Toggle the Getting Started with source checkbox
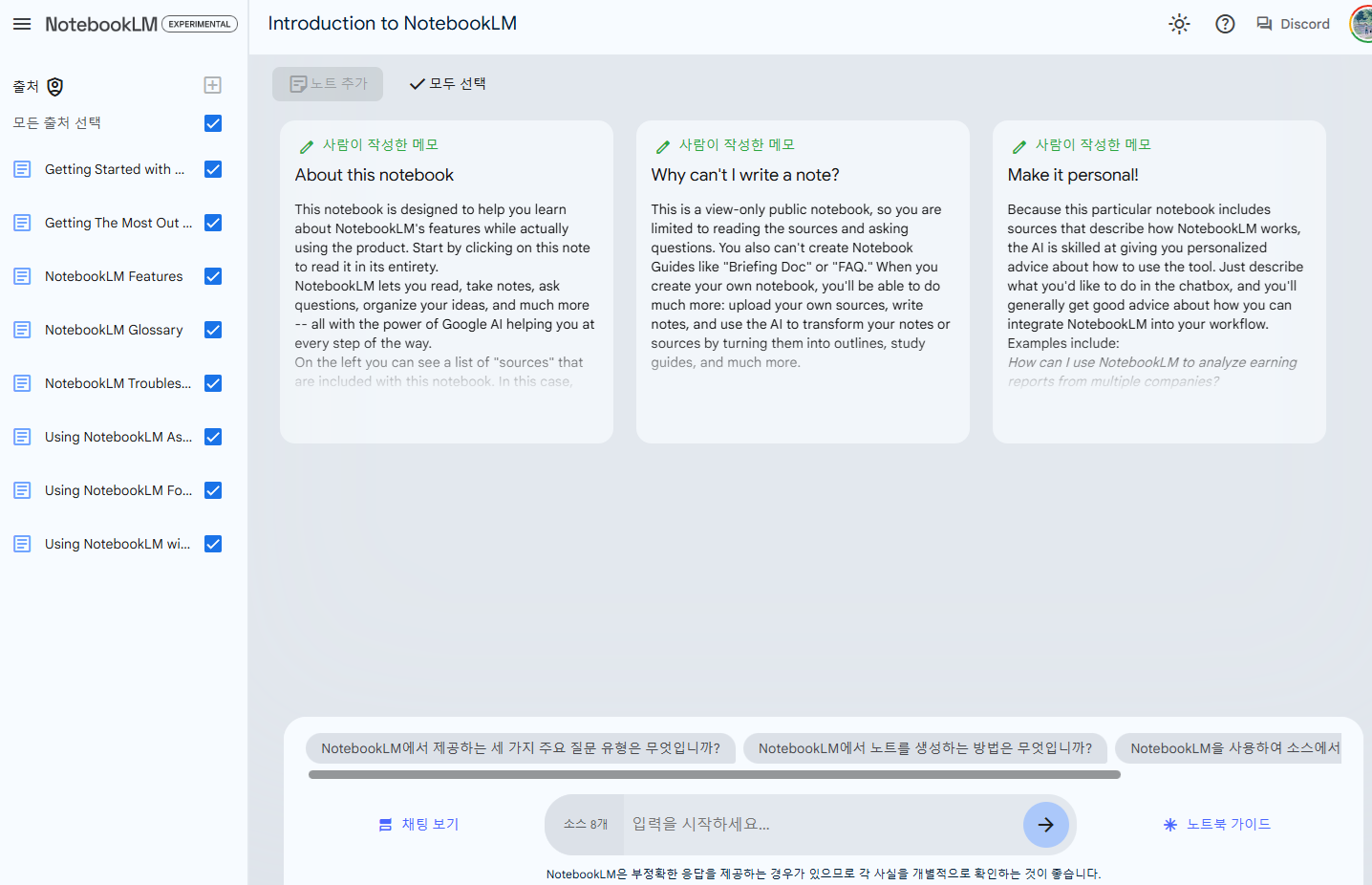Viewport: 1372px width, 885px height. coord(213,169)
